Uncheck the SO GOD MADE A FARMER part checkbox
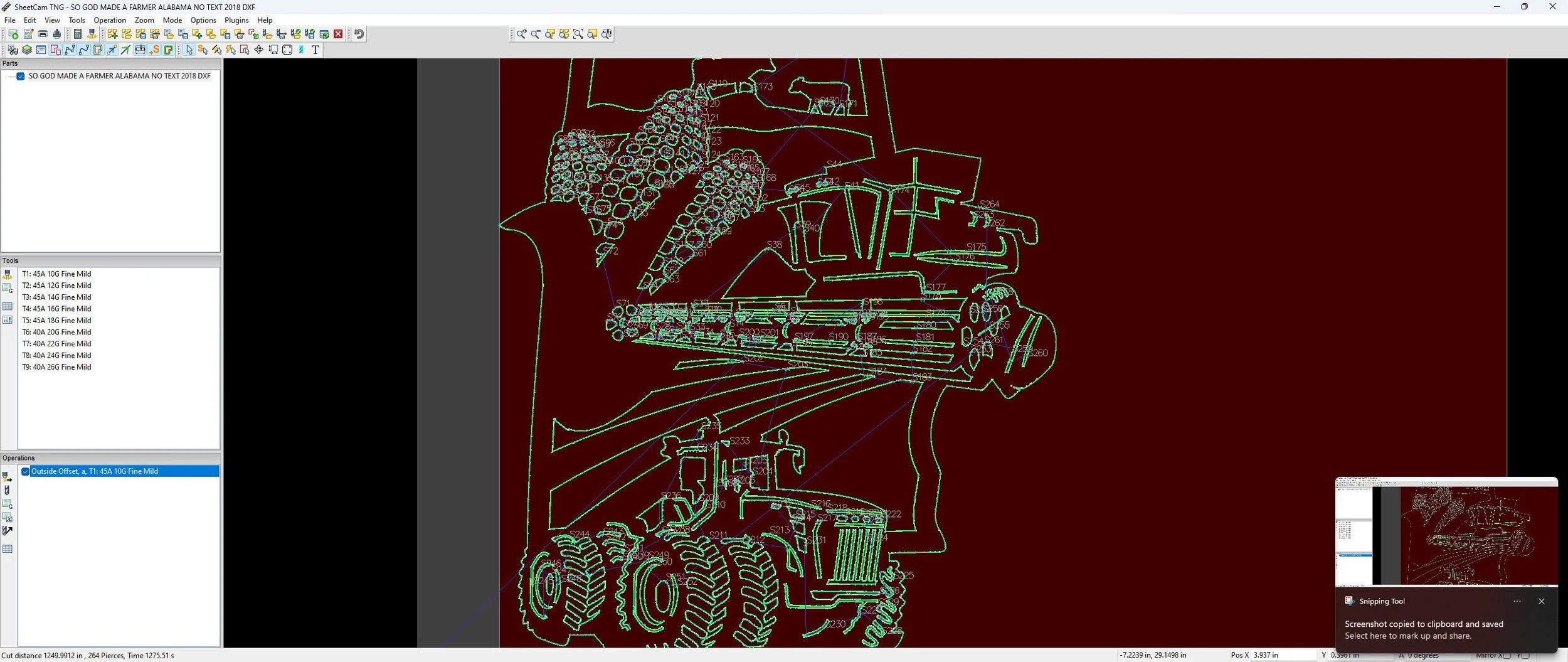Image resolution: width=1568 pixels, height=662 pixels. (x=21, y=76)
